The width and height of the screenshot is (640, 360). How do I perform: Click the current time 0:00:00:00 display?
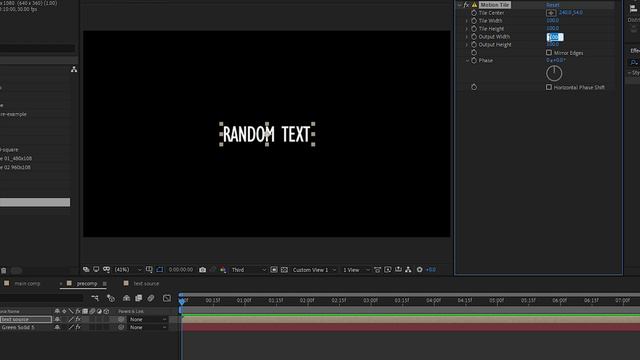point(180,270)
